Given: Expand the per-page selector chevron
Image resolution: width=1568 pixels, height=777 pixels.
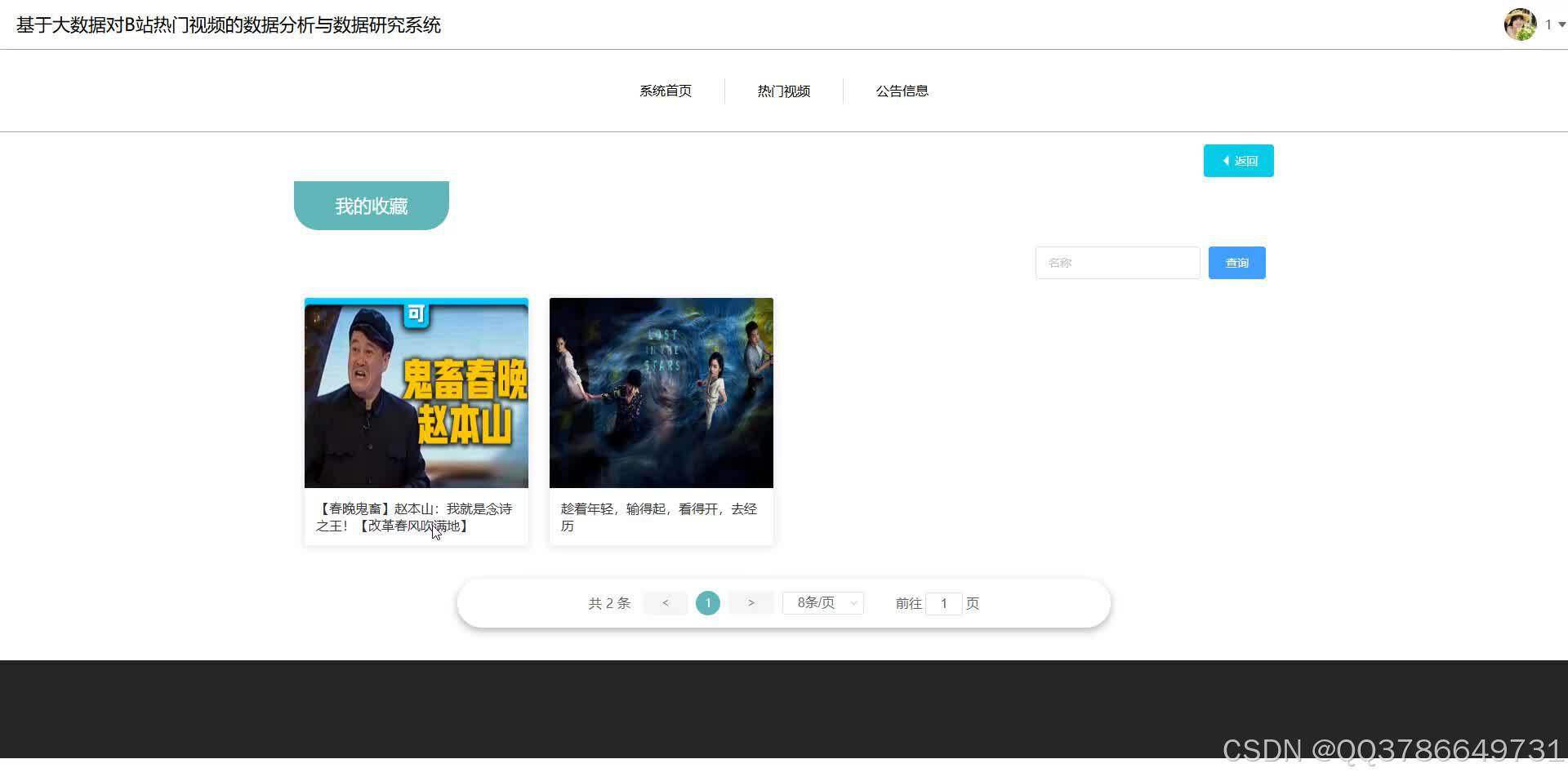Looking at the screenshot, I should tap(853, 602).
